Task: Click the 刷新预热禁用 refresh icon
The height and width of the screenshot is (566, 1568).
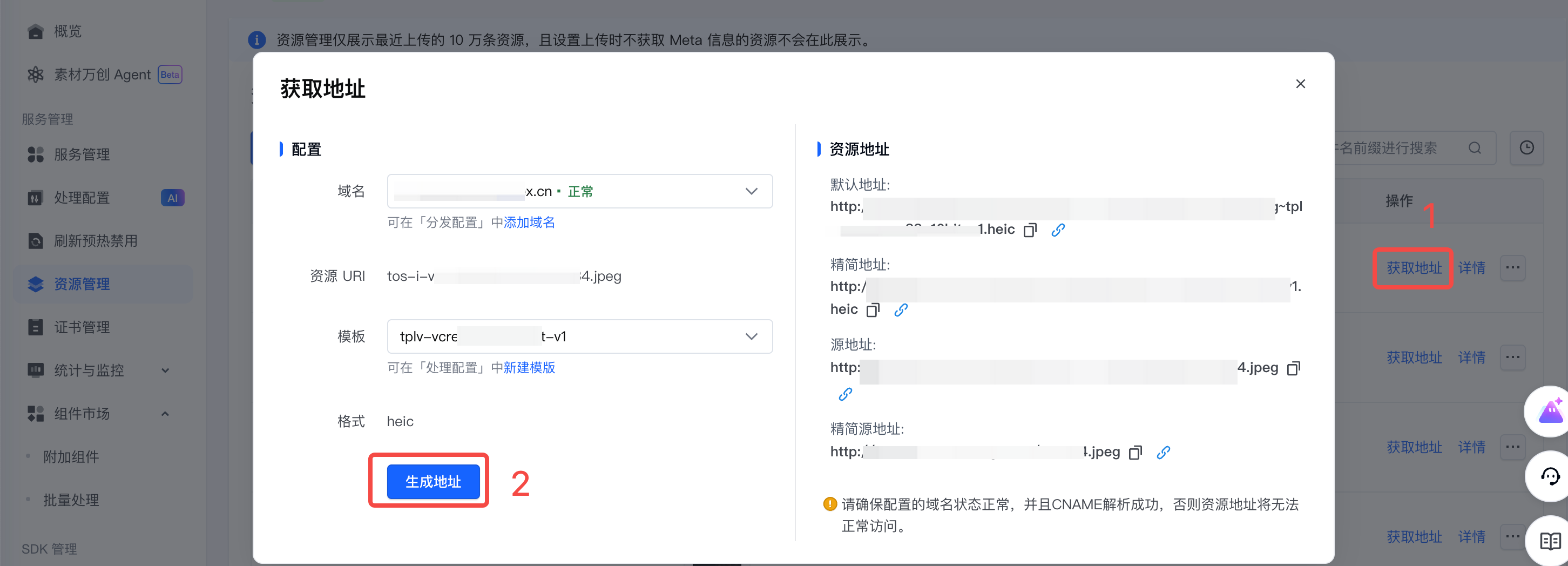Action: (x=35, y=241)
